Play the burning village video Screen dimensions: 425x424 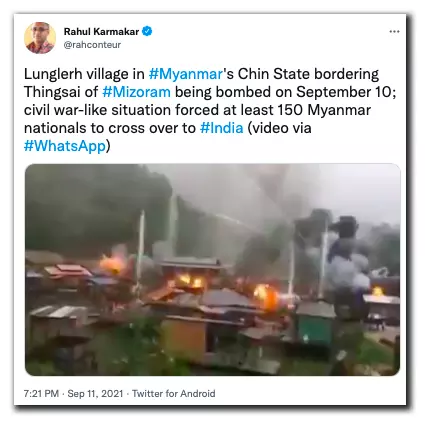213,270
